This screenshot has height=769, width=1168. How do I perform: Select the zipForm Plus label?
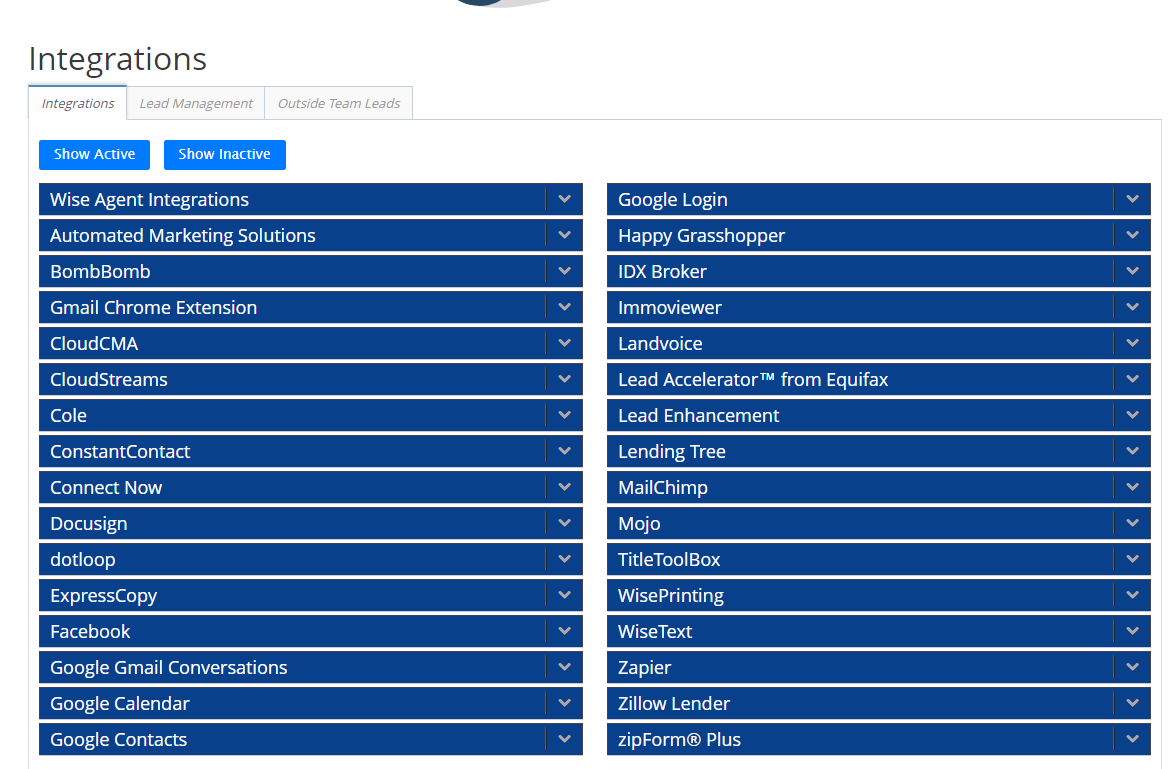(x=679, y=740)
